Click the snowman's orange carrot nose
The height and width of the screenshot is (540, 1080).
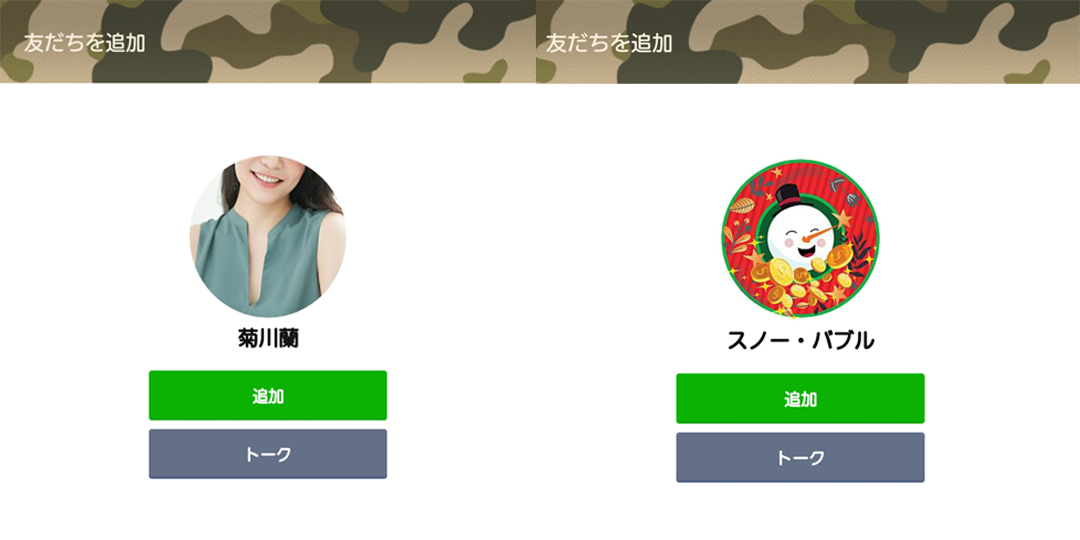pyautogui.click(x=820, y=235)
